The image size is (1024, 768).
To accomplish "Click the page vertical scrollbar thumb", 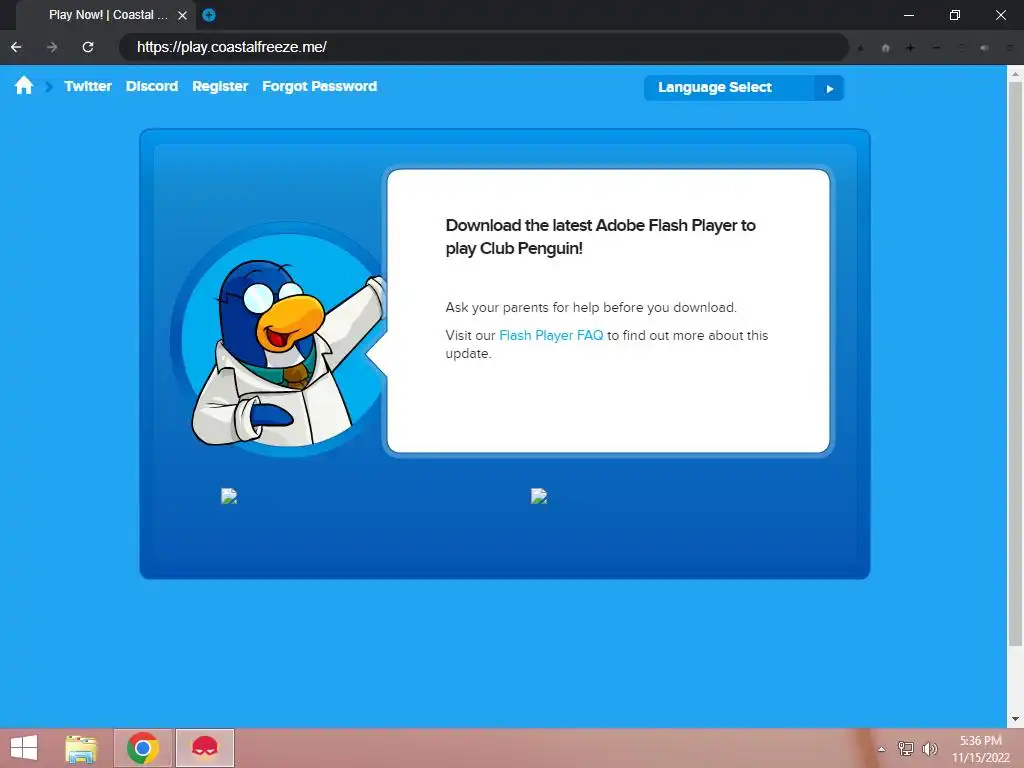I will 1015,362.
